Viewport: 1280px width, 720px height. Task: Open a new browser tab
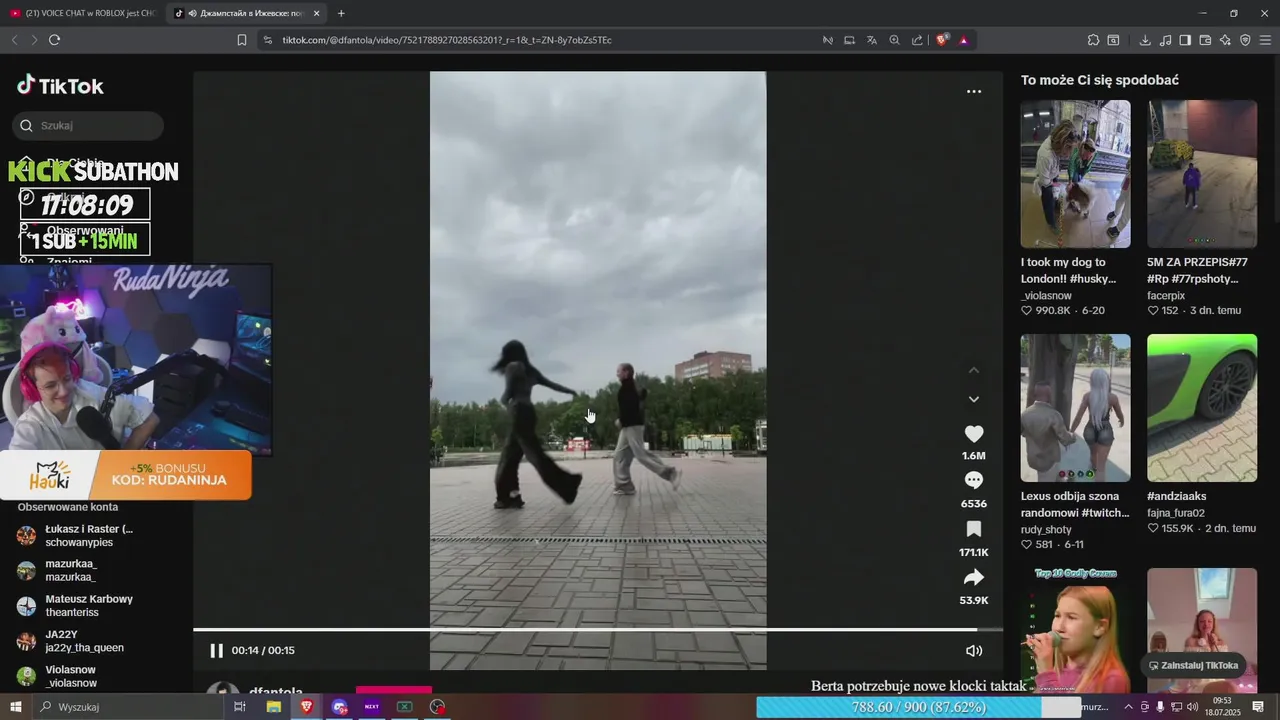[x=341, y=13]
